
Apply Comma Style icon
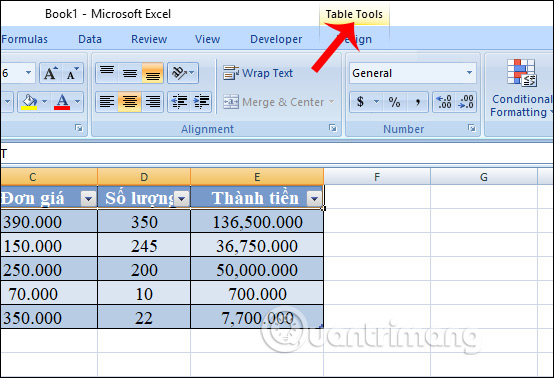pos(418,102)
